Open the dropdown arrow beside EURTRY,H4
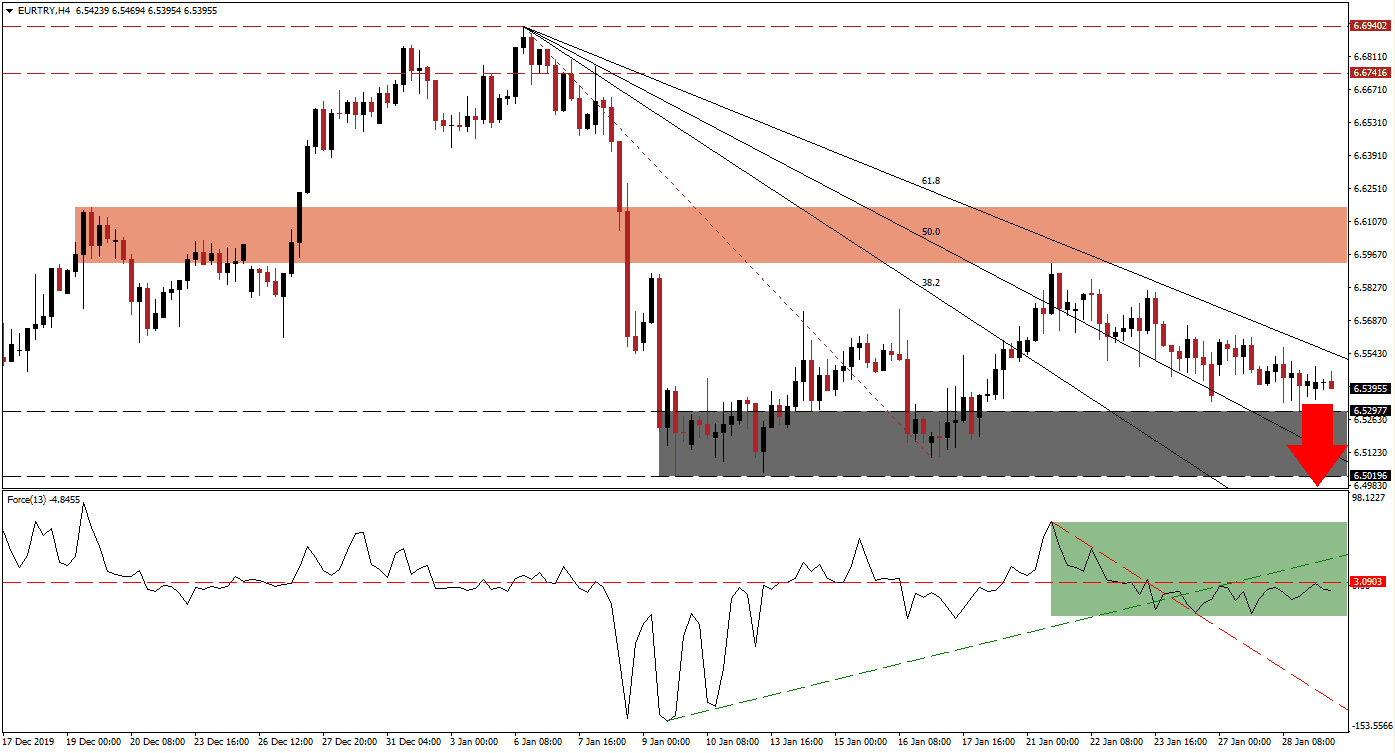This screenshot has height=753, width=1395. point(9,8)
